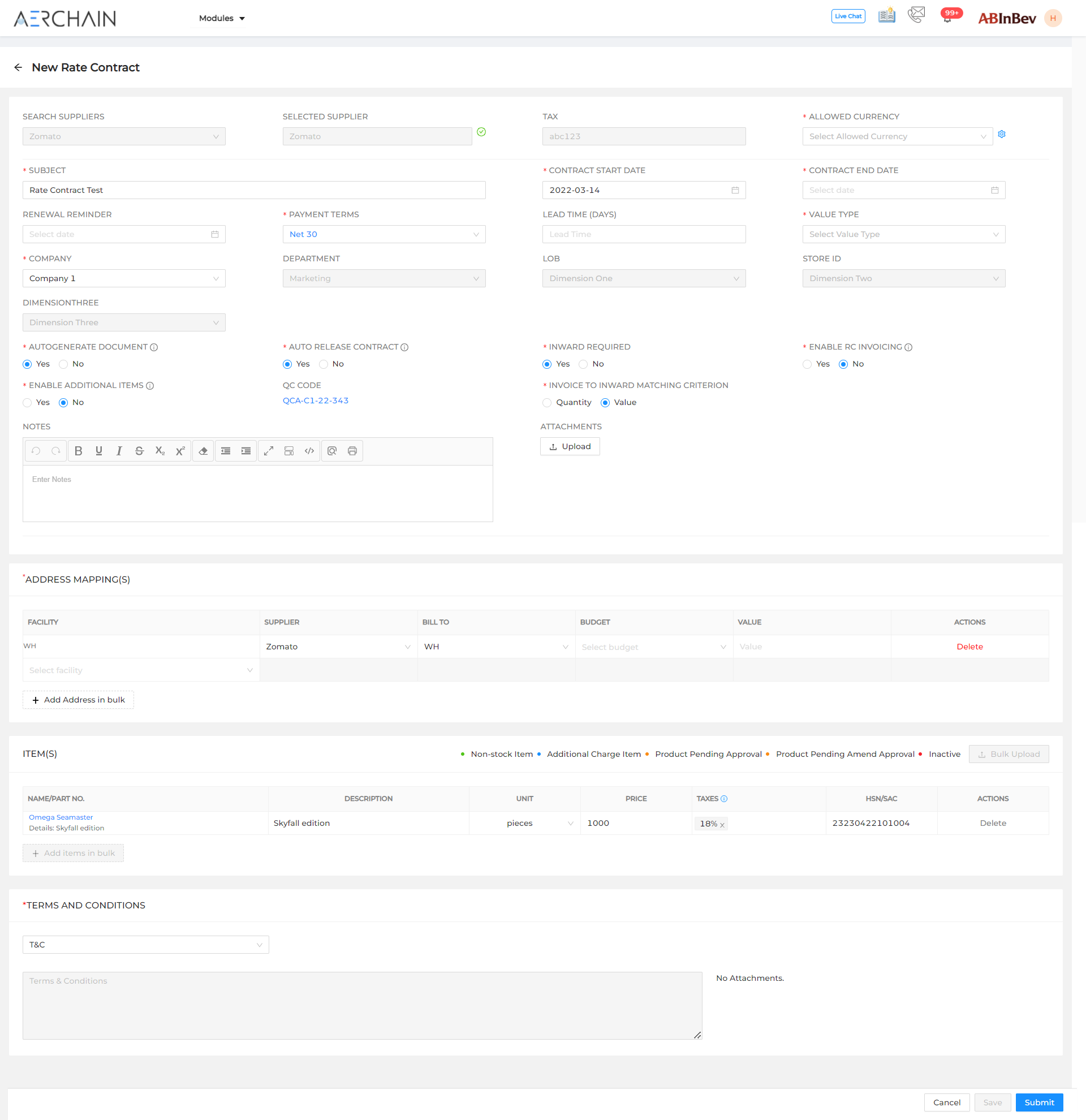This screenshot has height=1120, width=1086.
Task: Expand notes editor to fullscreen
Action: 269,451
